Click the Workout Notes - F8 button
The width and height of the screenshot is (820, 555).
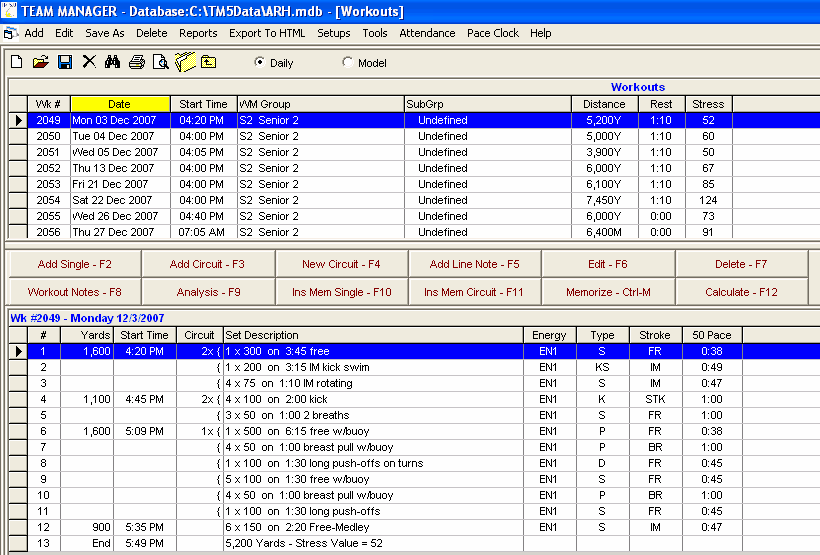pos(74,292)
